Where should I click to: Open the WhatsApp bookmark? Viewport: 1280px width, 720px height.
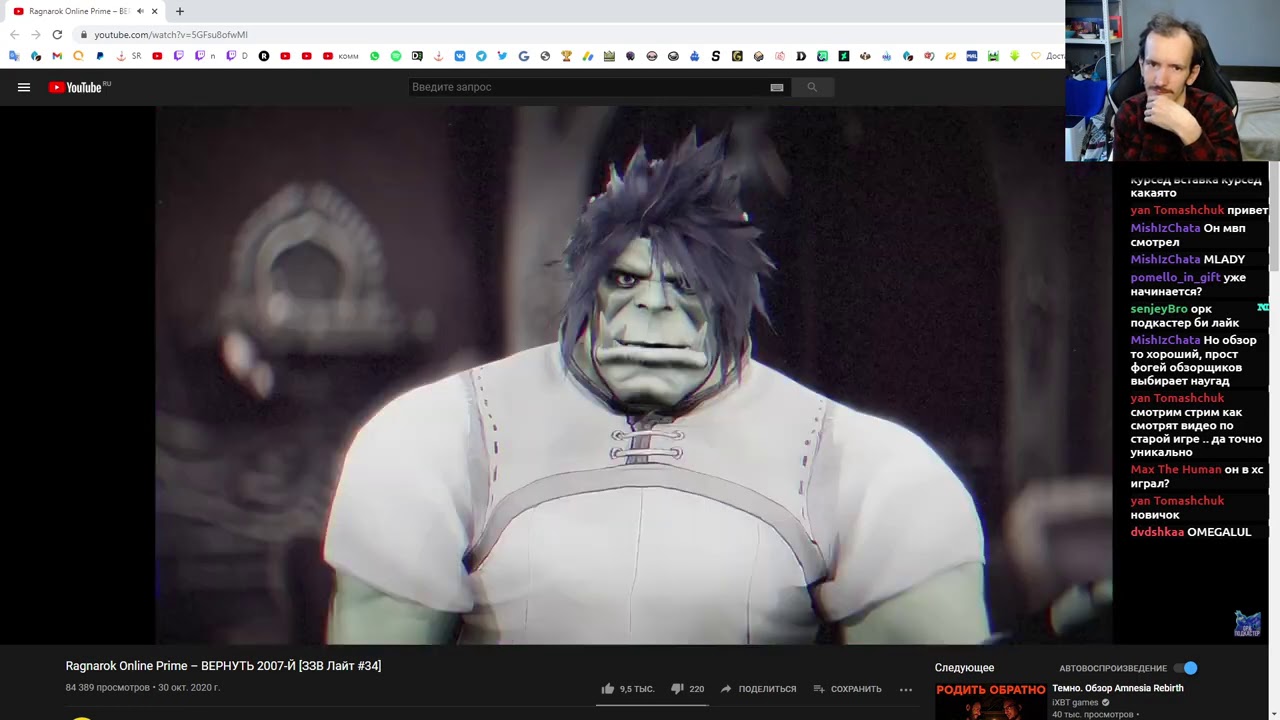374,56
